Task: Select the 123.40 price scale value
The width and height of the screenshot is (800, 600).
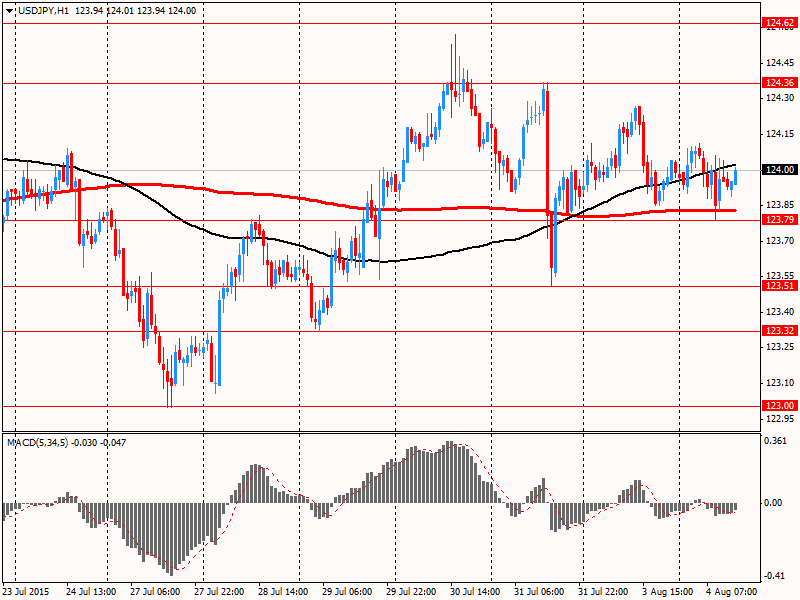Action: pyautogui.click(x=780, y=312)
